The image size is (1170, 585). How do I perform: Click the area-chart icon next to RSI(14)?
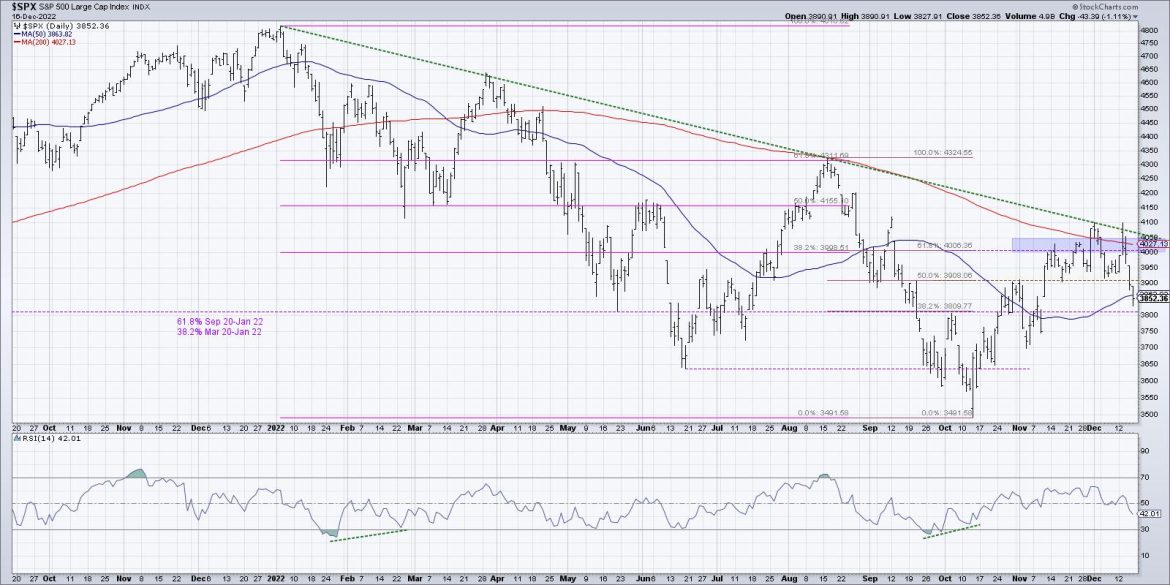(20, 437)
